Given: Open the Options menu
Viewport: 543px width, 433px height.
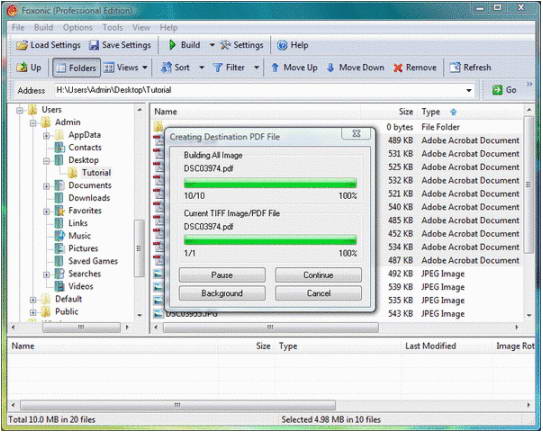Looking at the screenshot, I should click(x=78, y=27).
